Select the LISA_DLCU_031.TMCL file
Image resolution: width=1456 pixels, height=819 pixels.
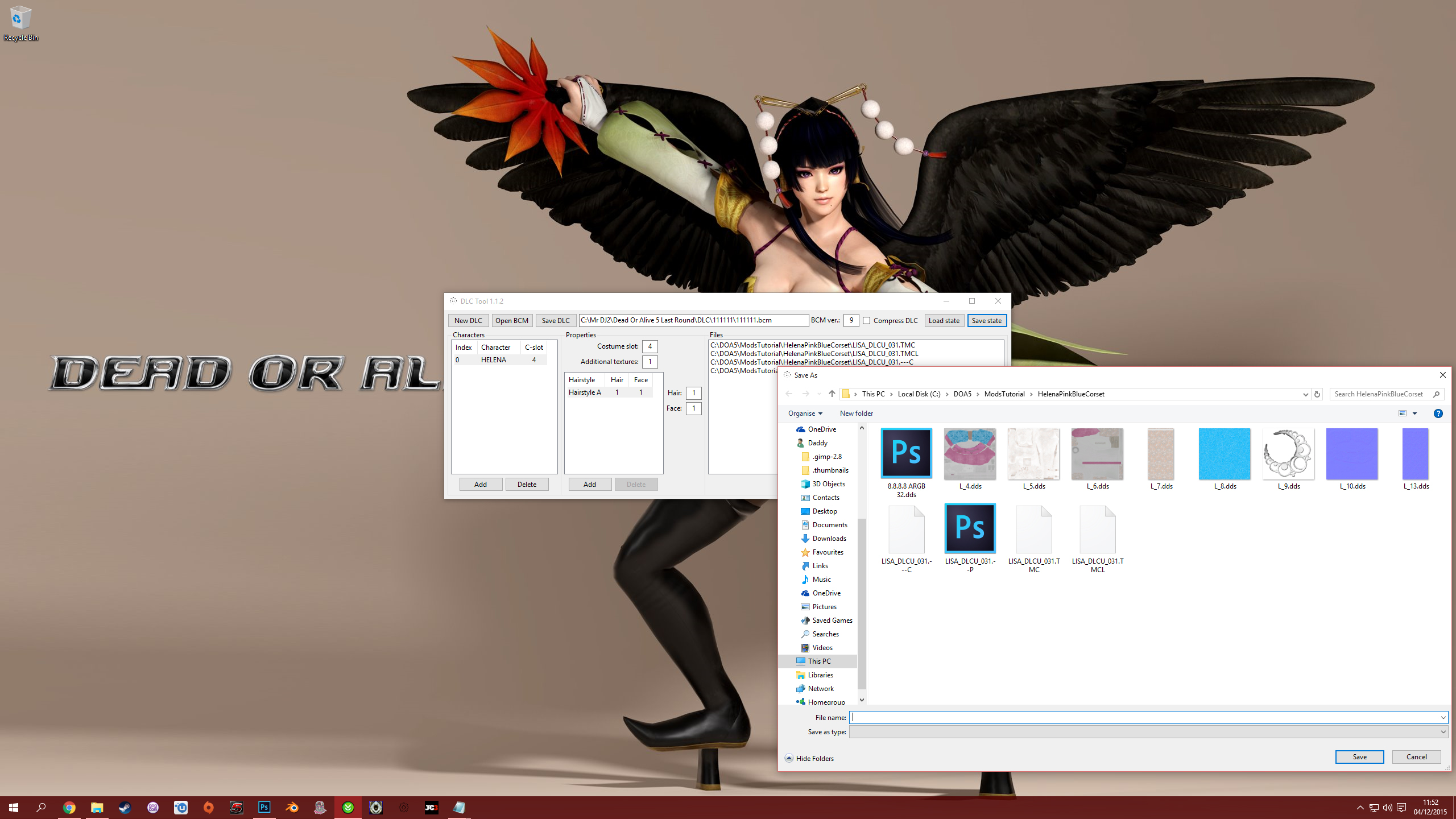point(1098,539)
